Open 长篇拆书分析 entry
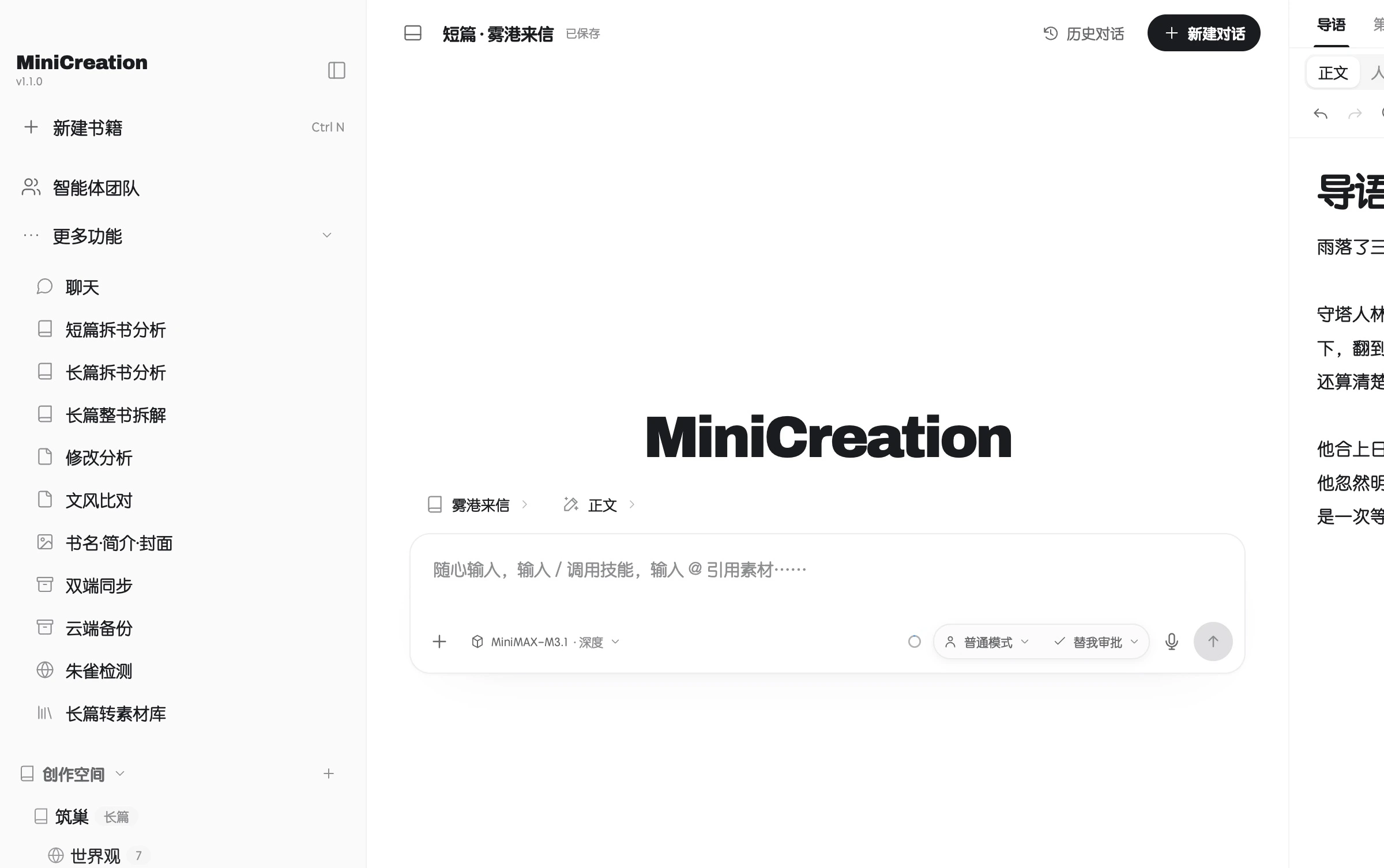The height and width of the screenshot is (868, 1384). click(x=115, y=372)
